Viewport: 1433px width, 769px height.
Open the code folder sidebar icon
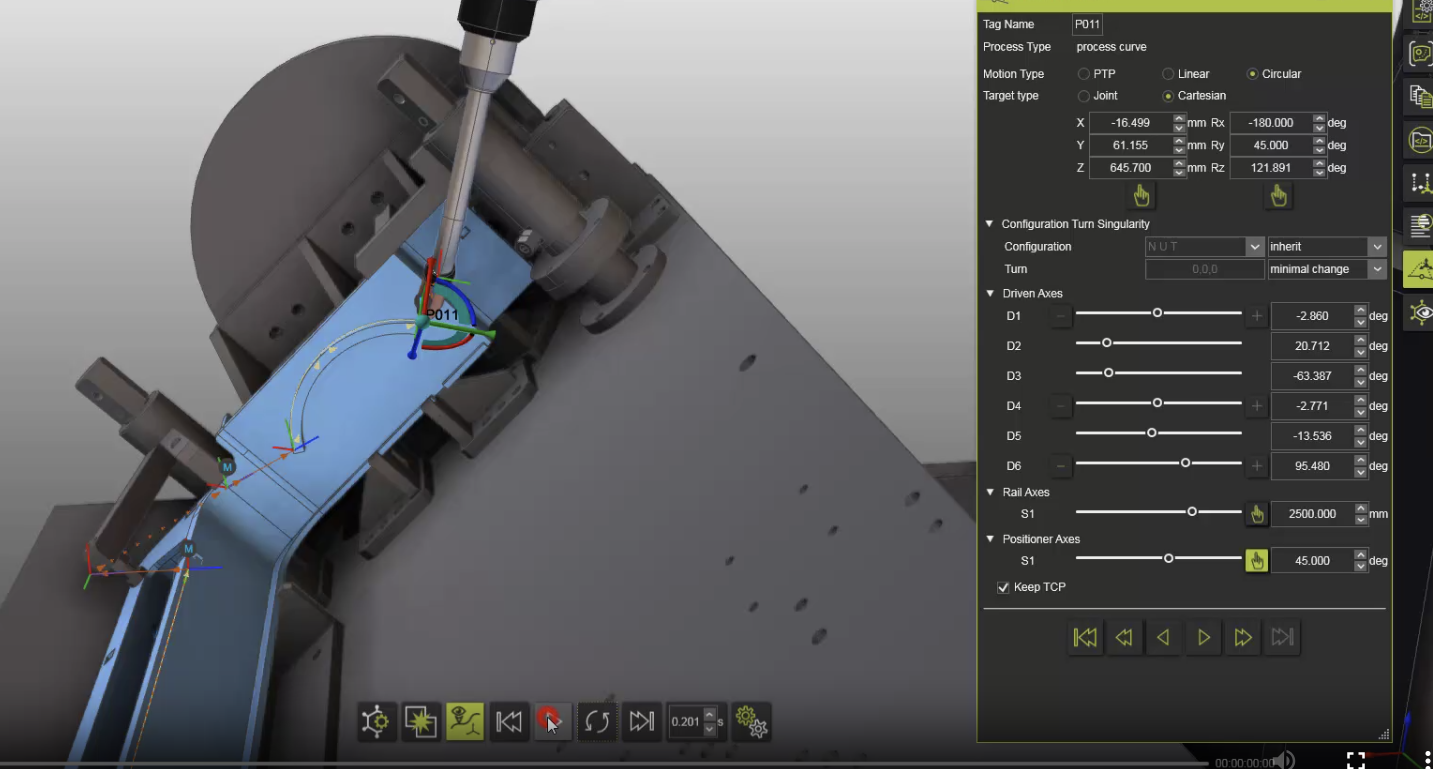(x=1419, y=140)
